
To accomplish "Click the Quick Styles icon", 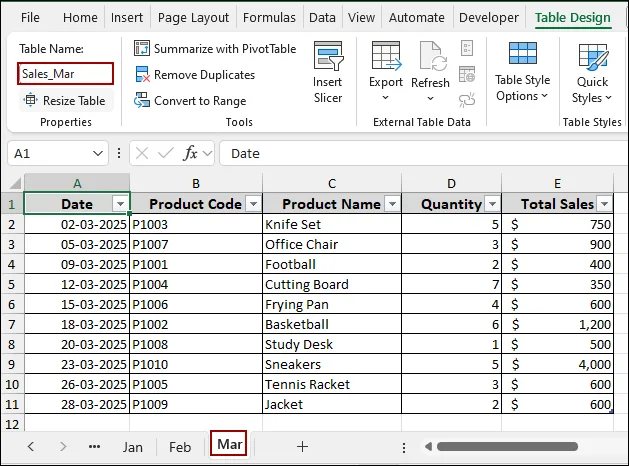I will (593, 57).
